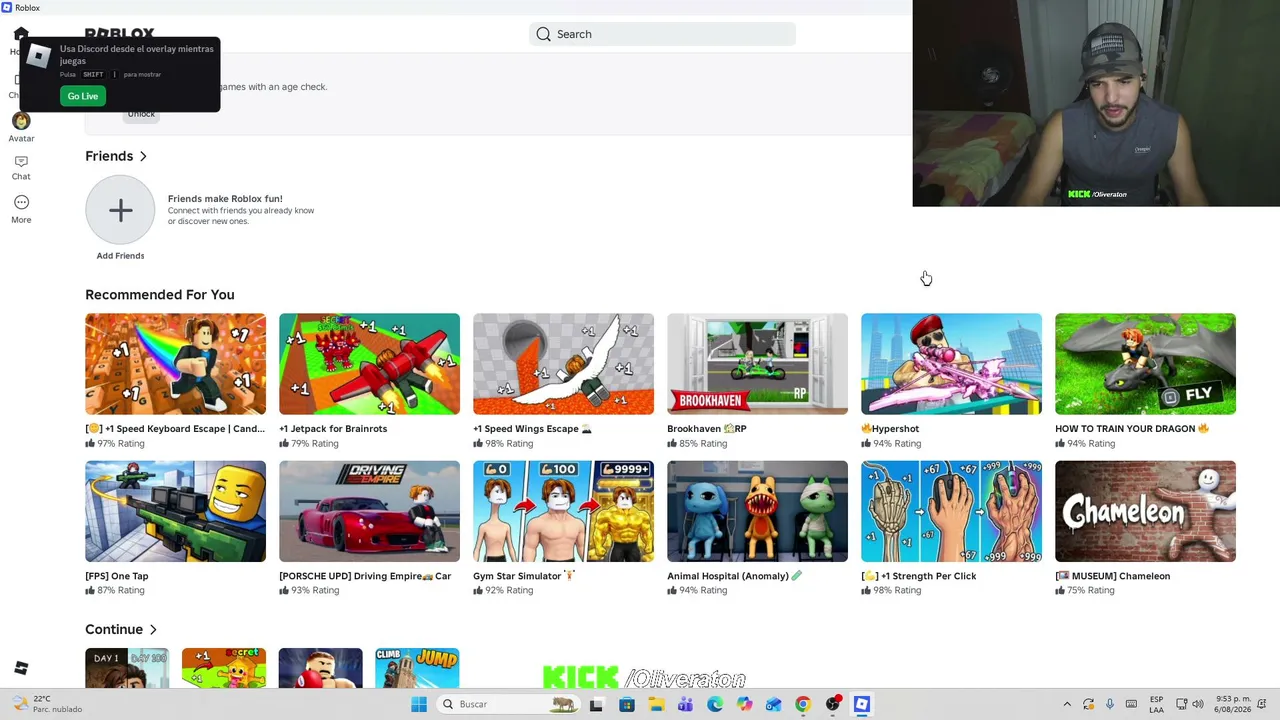Open HOW TO TRAIN YOUR DRAGON thumbnail
The height and width of the screenshot is (720, 1280).
[x=1145, y=364]
